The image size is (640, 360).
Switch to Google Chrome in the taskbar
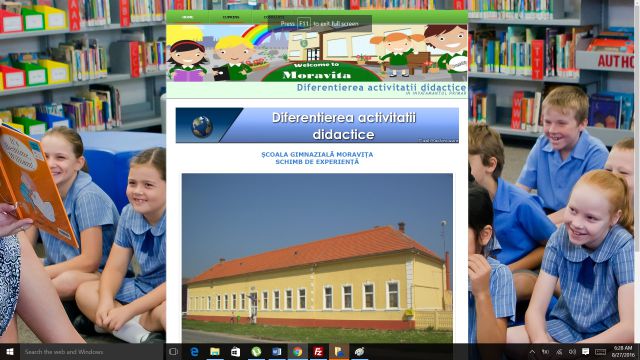pos(298,352)
